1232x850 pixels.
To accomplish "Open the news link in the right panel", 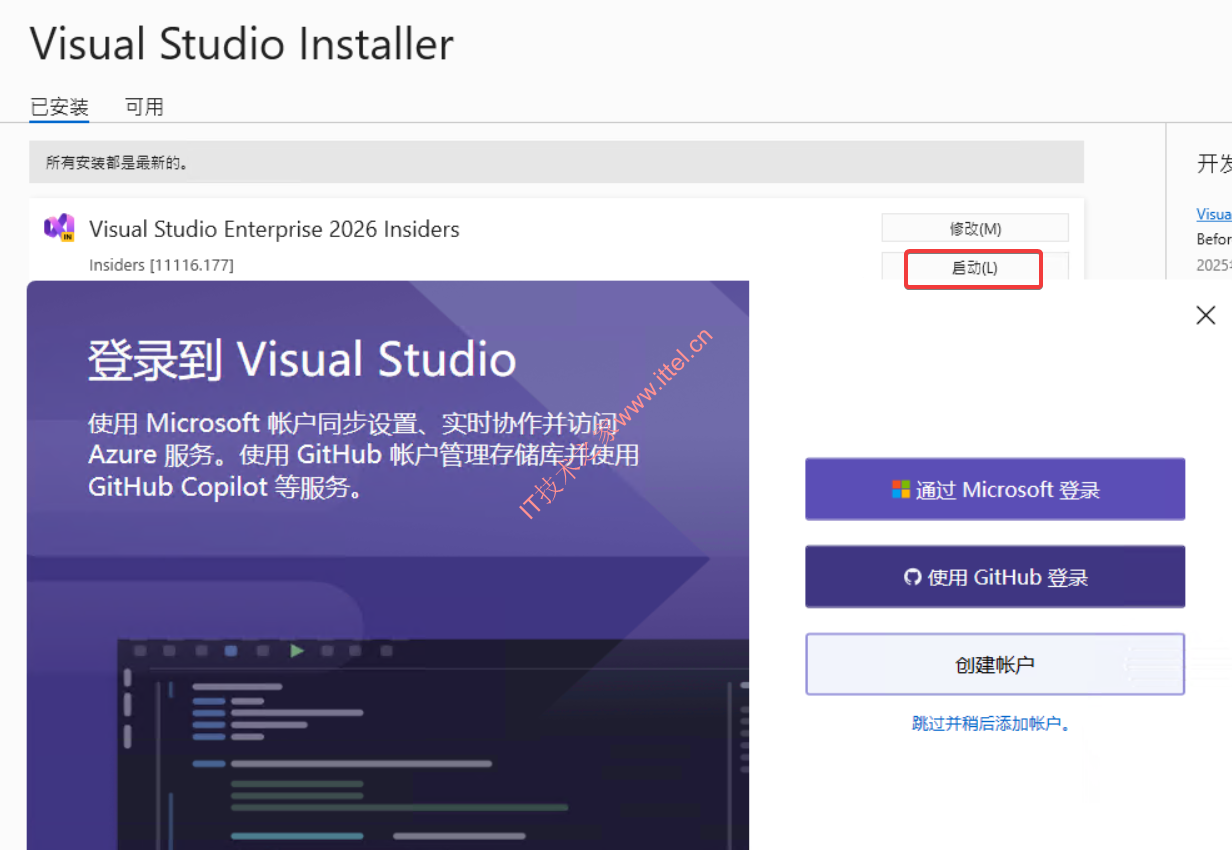I will point(1214,214).
